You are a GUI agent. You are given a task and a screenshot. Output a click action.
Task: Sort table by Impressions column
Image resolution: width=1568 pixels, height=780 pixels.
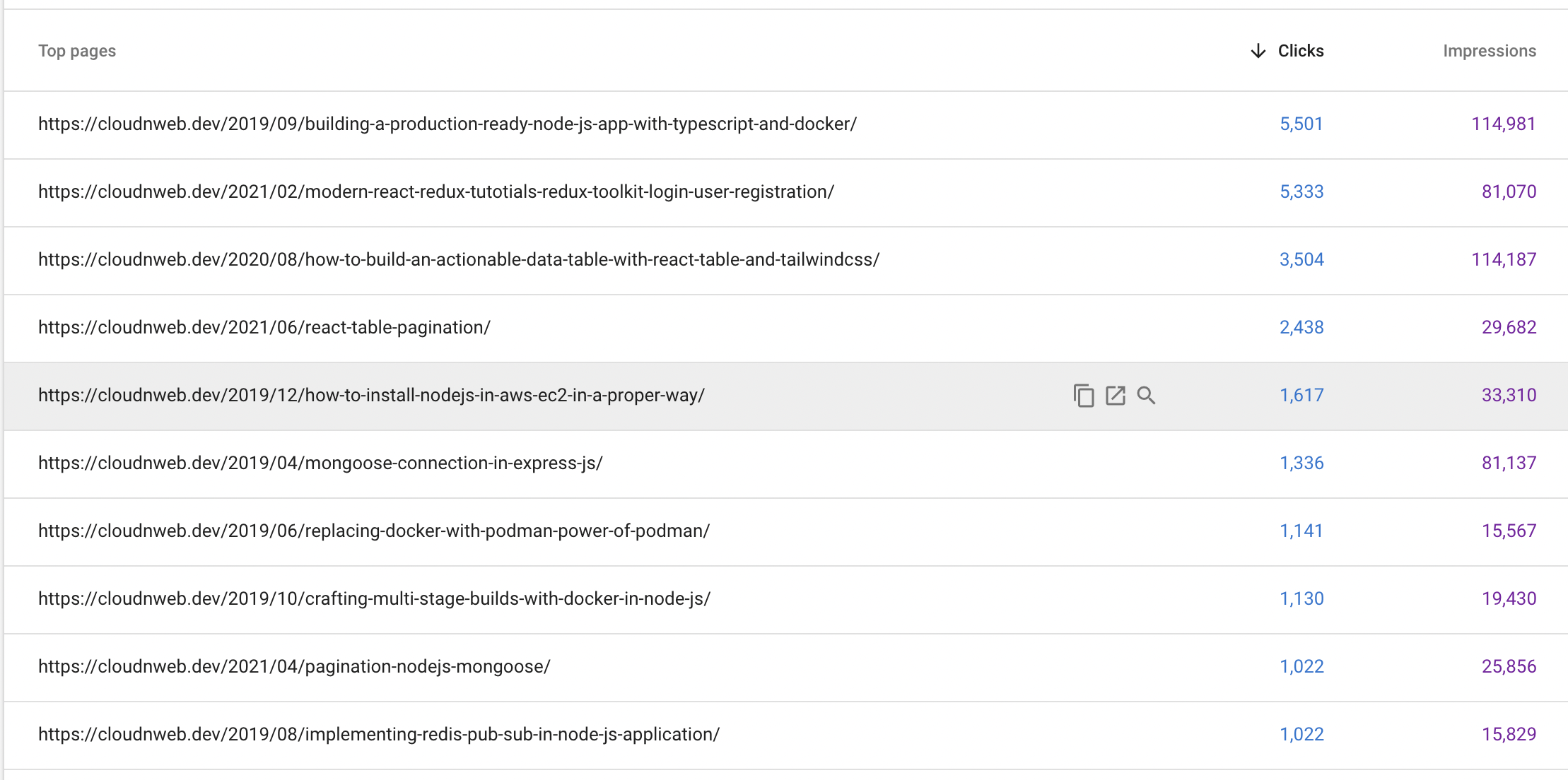pos(1489,51)
